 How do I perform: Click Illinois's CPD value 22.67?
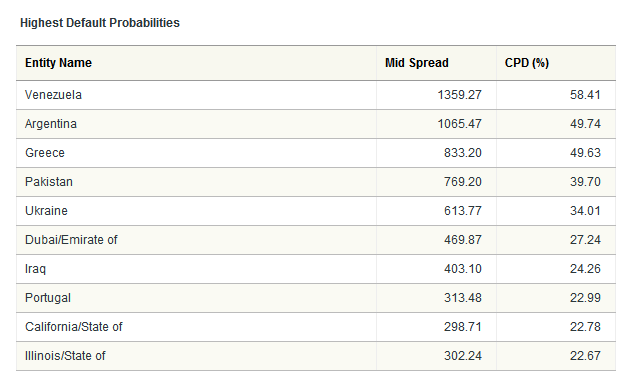[585, 356]
